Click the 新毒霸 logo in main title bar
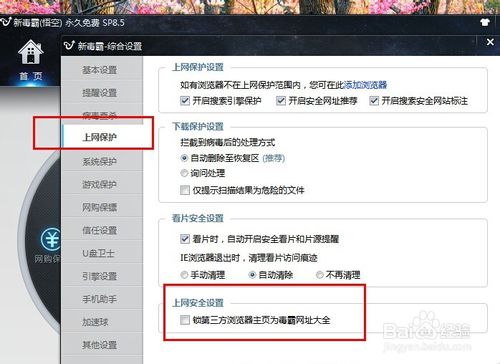 [5, 23]
